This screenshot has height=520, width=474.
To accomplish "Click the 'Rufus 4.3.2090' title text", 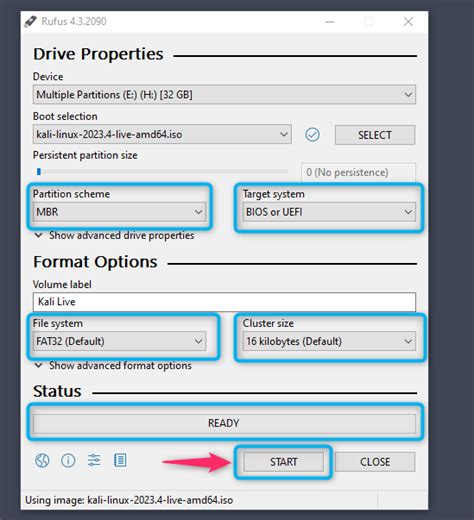I will click(x=74, y=22).
